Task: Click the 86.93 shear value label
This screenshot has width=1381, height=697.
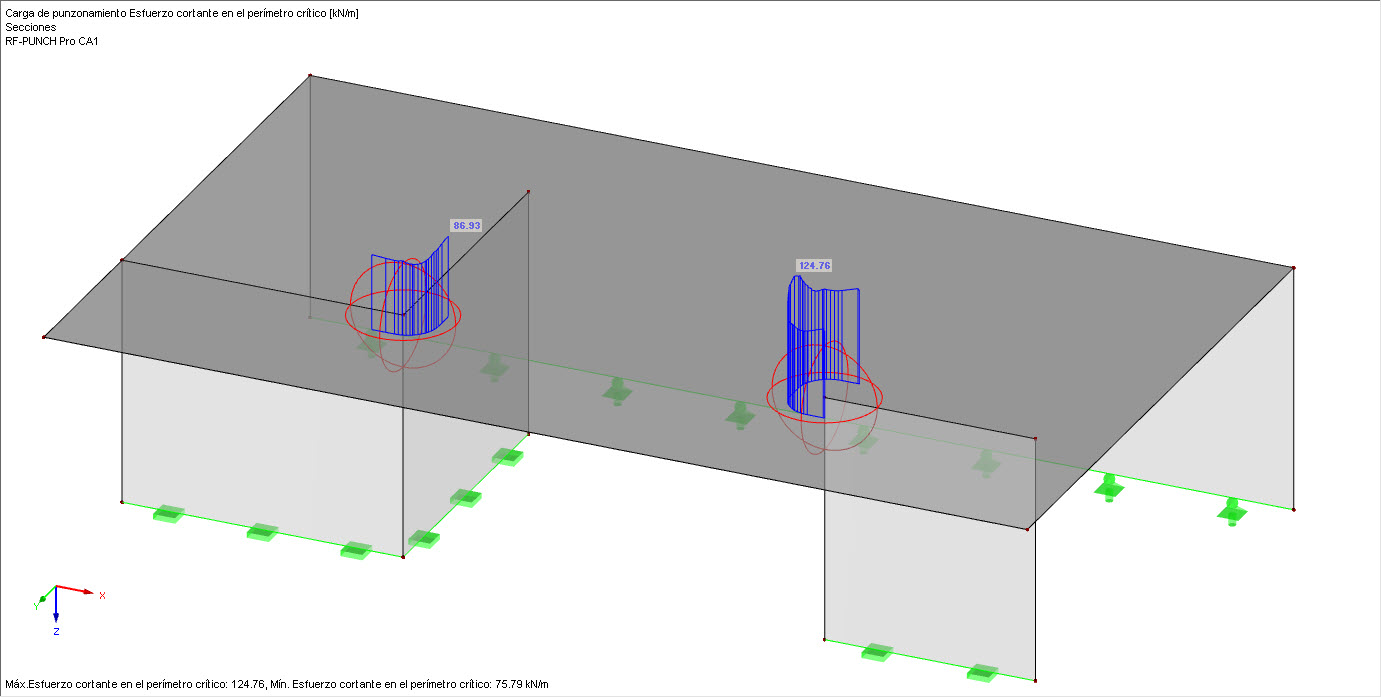Action: point(467,226)
